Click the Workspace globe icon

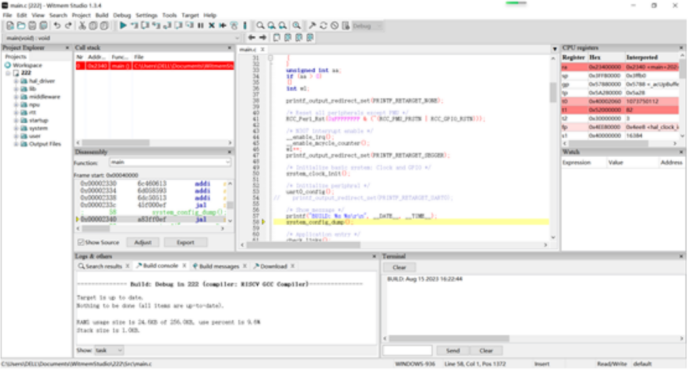click(8, 65)
